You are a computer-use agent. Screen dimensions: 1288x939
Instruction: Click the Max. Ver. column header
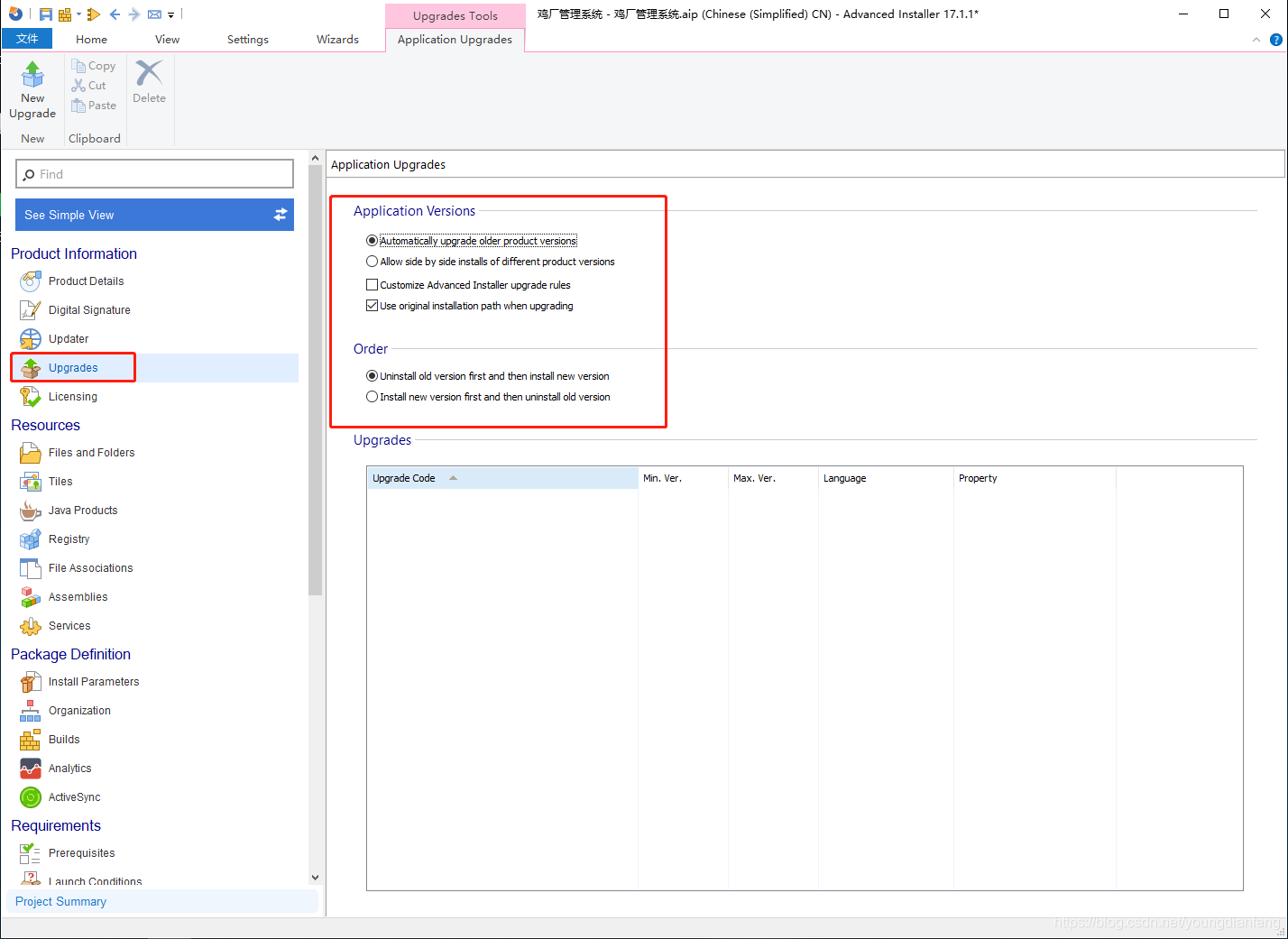tap(773, 478)
